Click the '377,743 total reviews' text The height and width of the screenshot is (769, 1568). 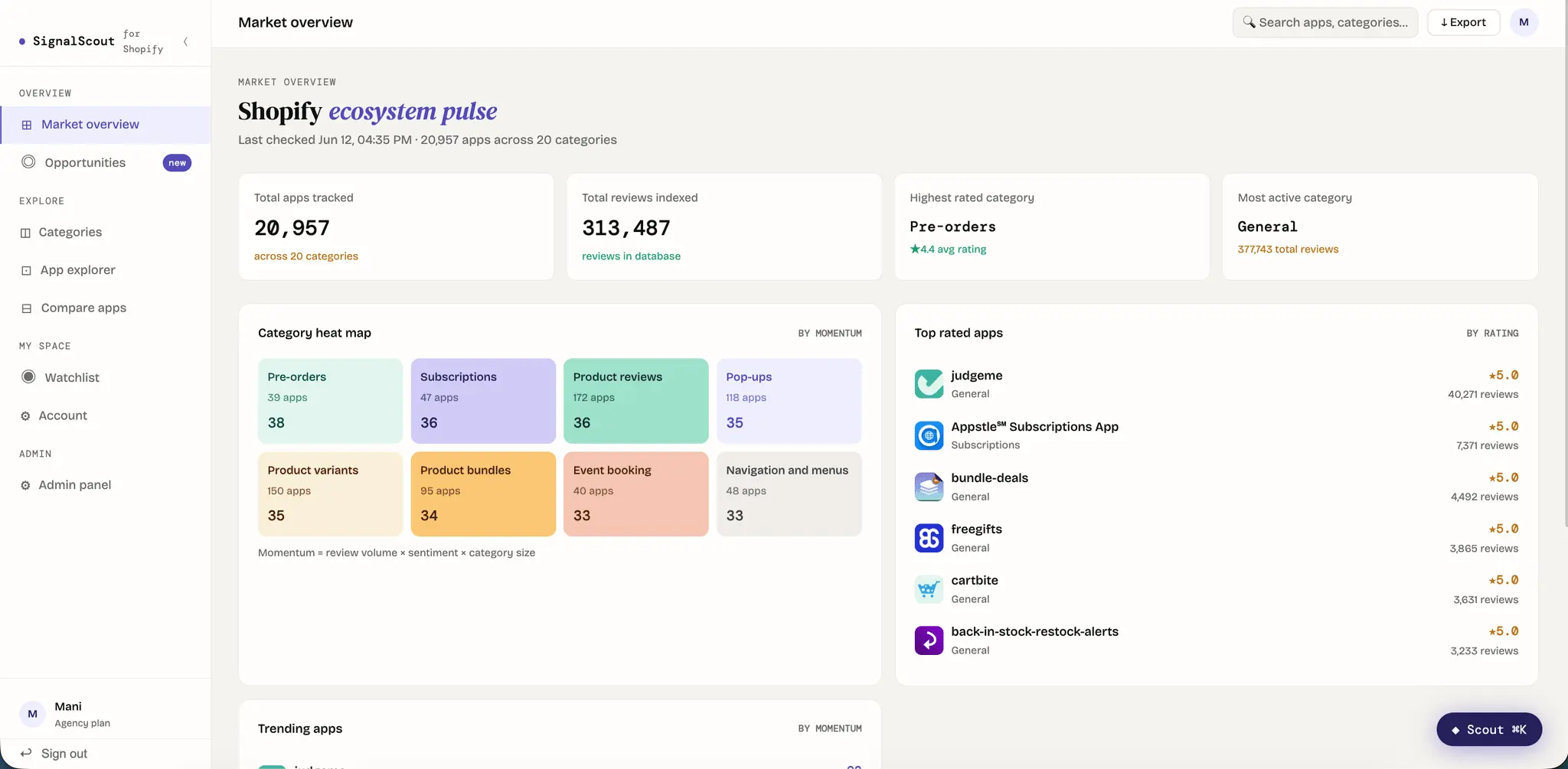tap(1288, 249)
